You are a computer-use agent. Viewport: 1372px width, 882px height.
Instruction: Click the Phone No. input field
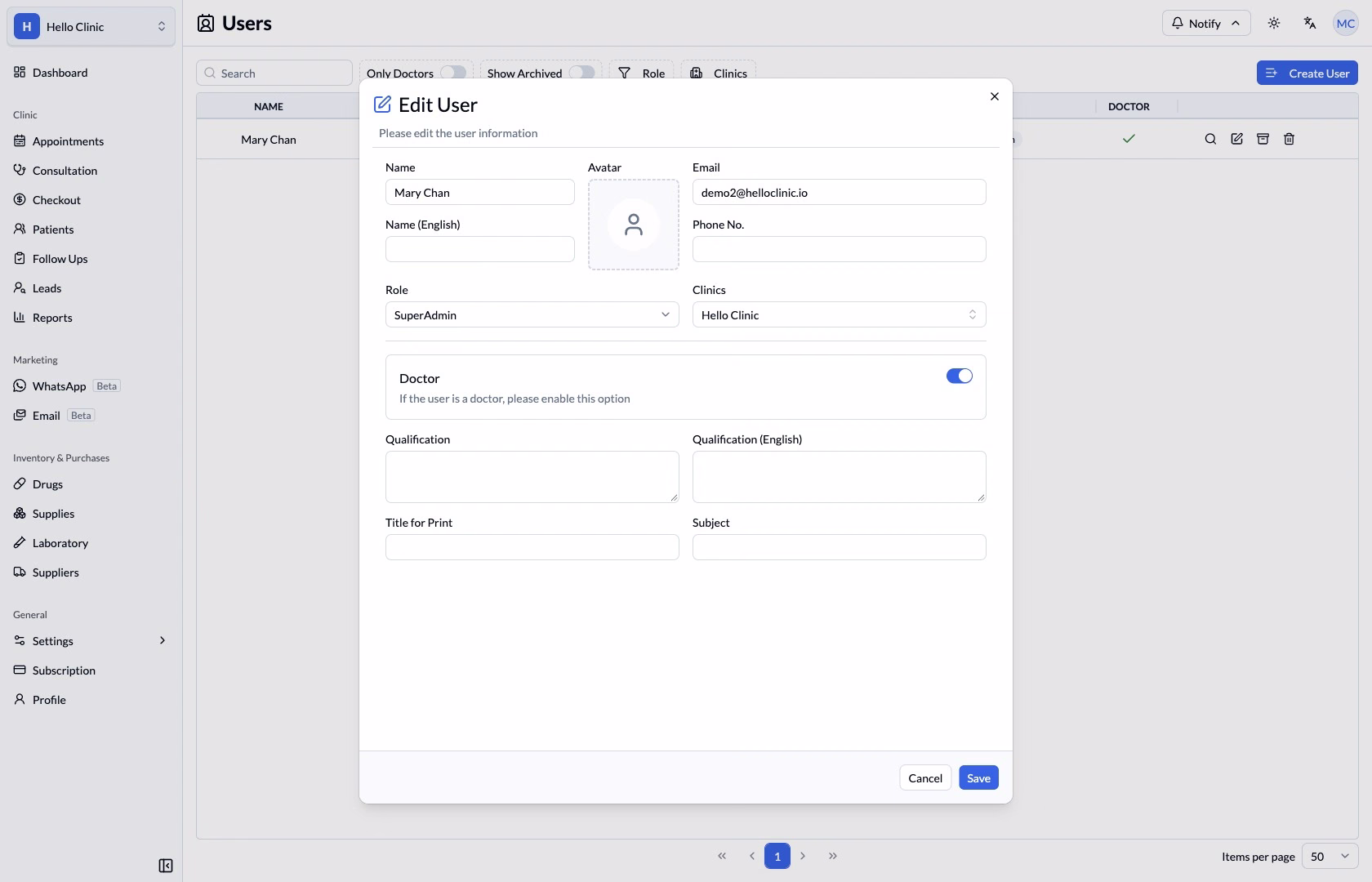coord(840,249)
